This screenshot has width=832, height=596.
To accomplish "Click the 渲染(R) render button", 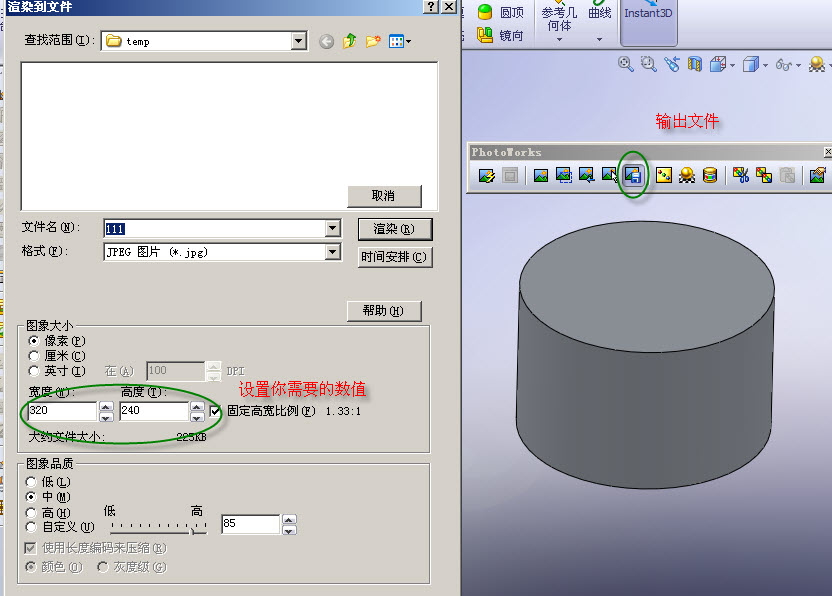I will pos(394,229).
